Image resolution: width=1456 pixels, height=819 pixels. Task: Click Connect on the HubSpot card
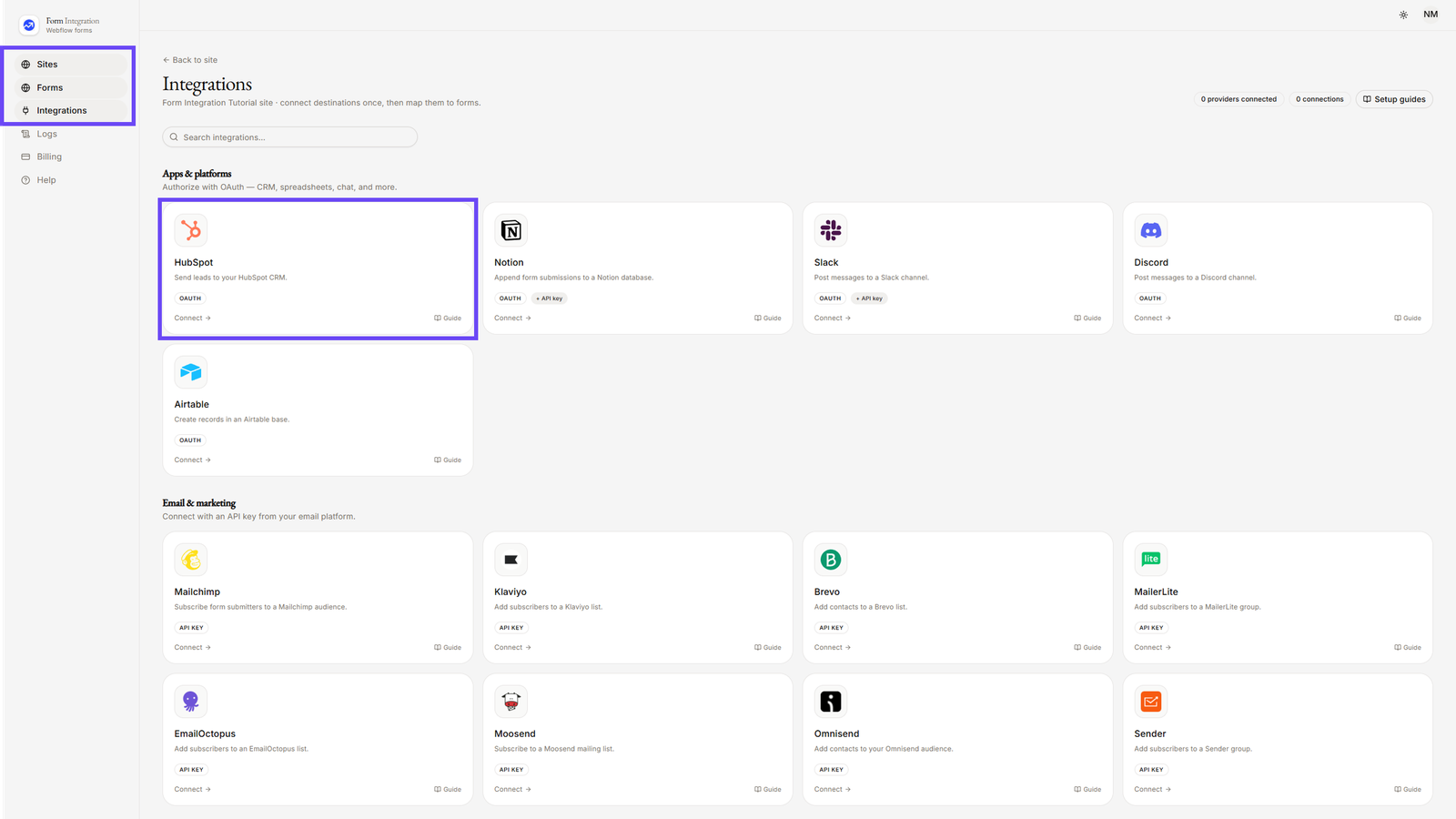193,318
